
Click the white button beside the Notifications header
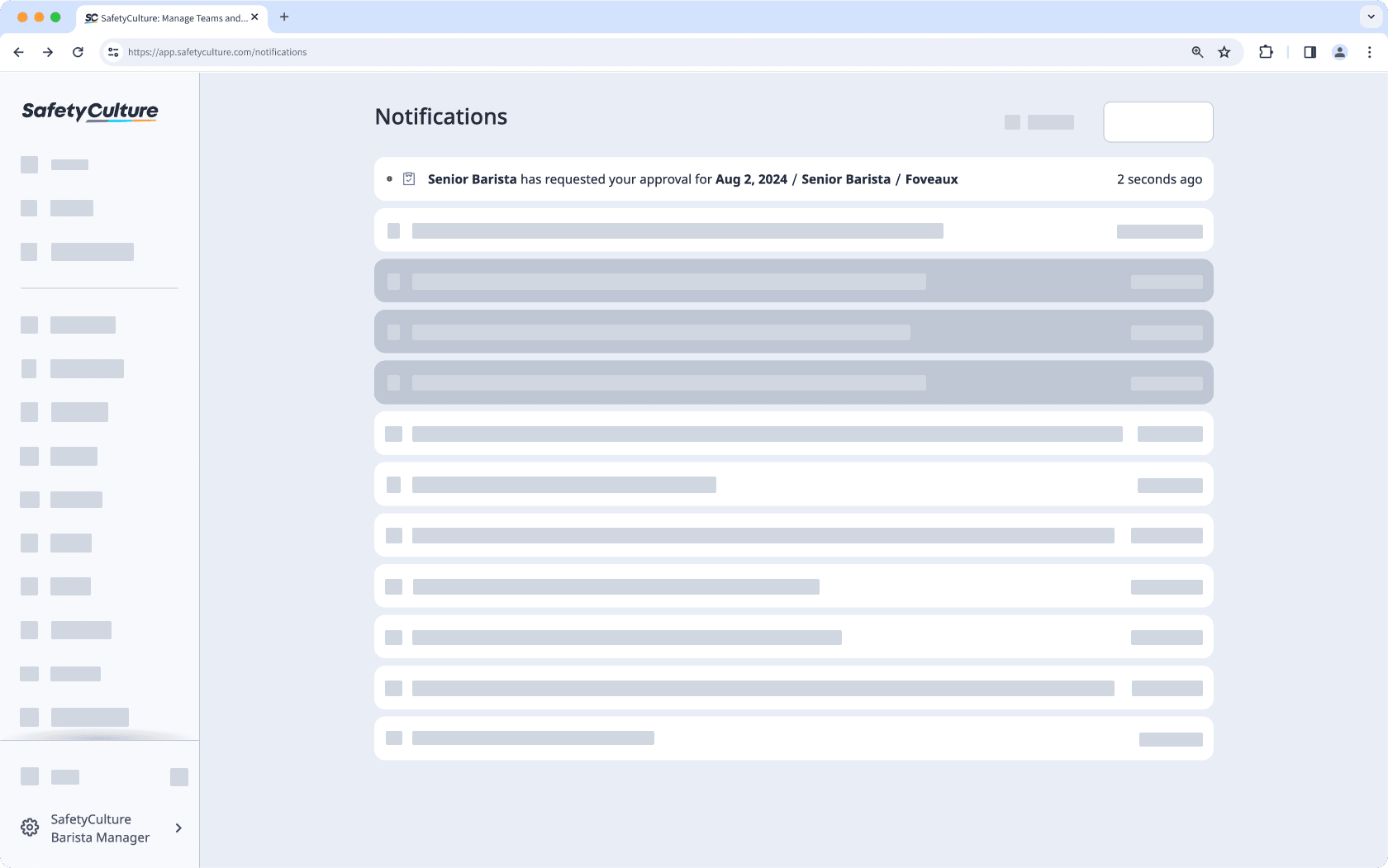coord(1157,121)
